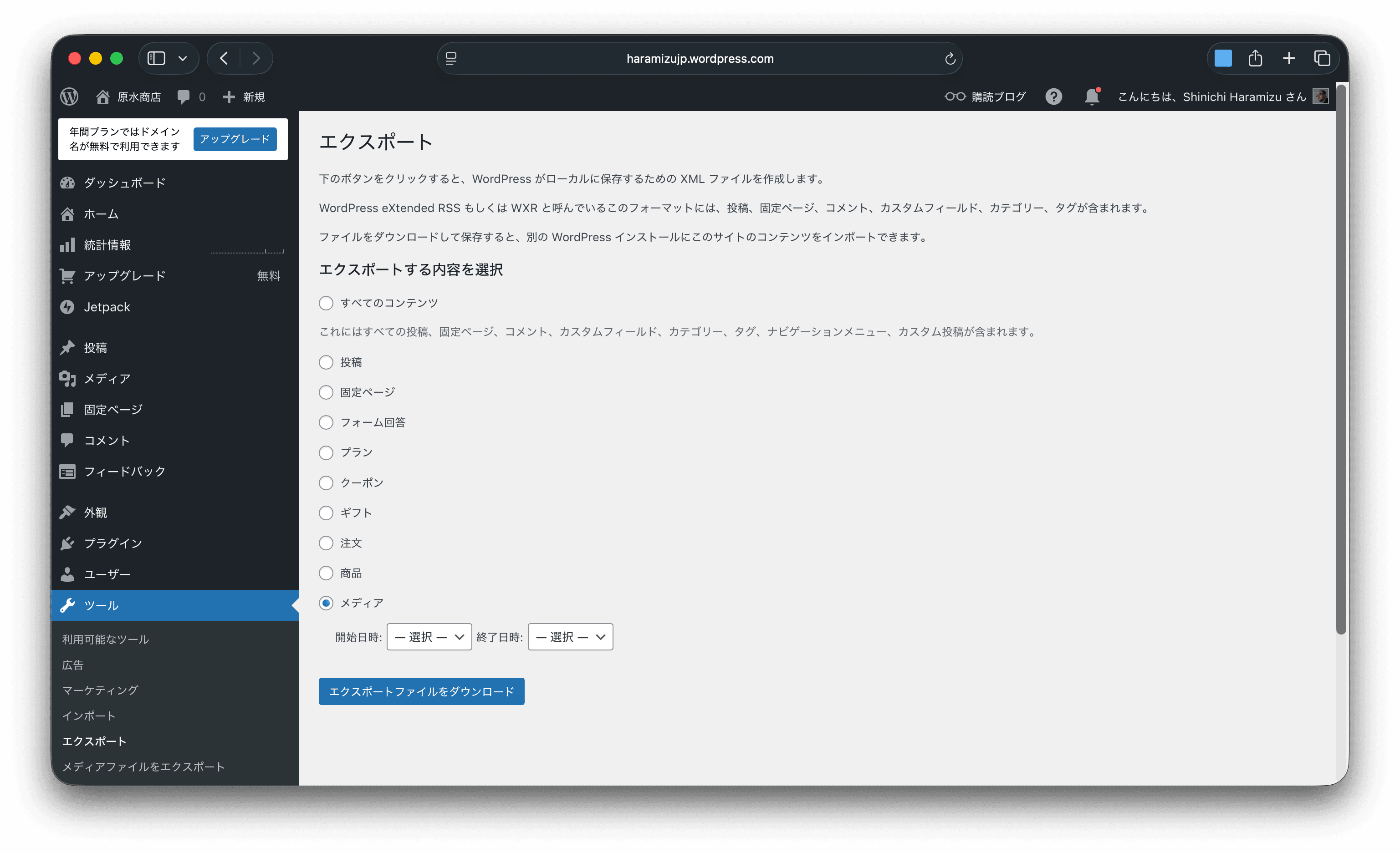This screenshot has height=853, width=1400.
Task: Click the Safari address bar
Action: (x=700, y=59)
